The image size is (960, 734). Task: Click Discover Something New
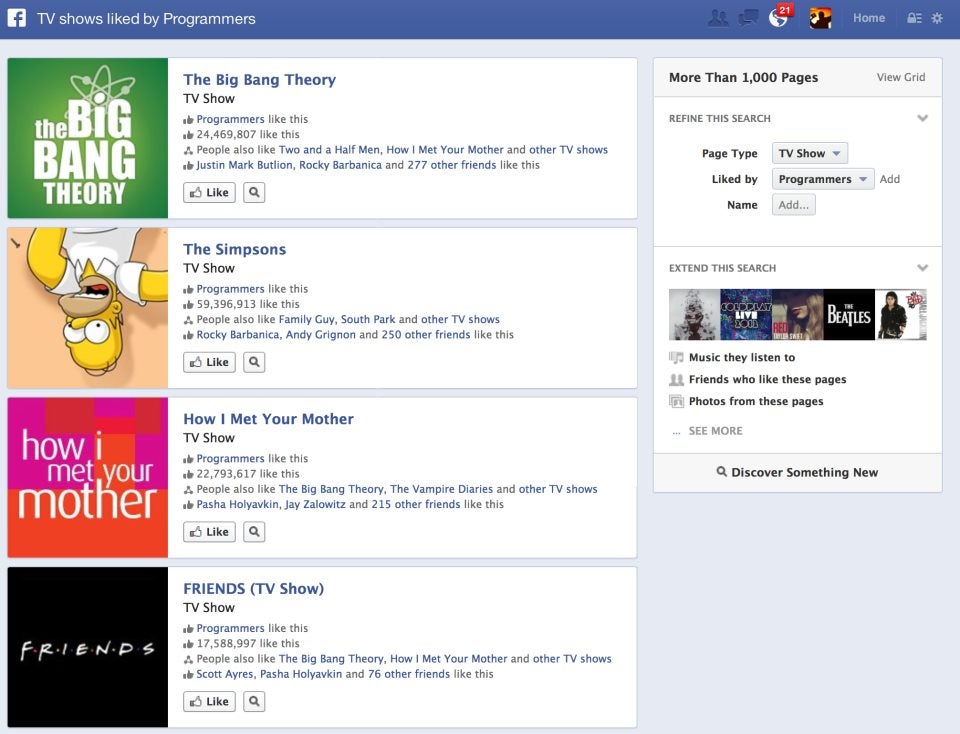click(797, 472)
